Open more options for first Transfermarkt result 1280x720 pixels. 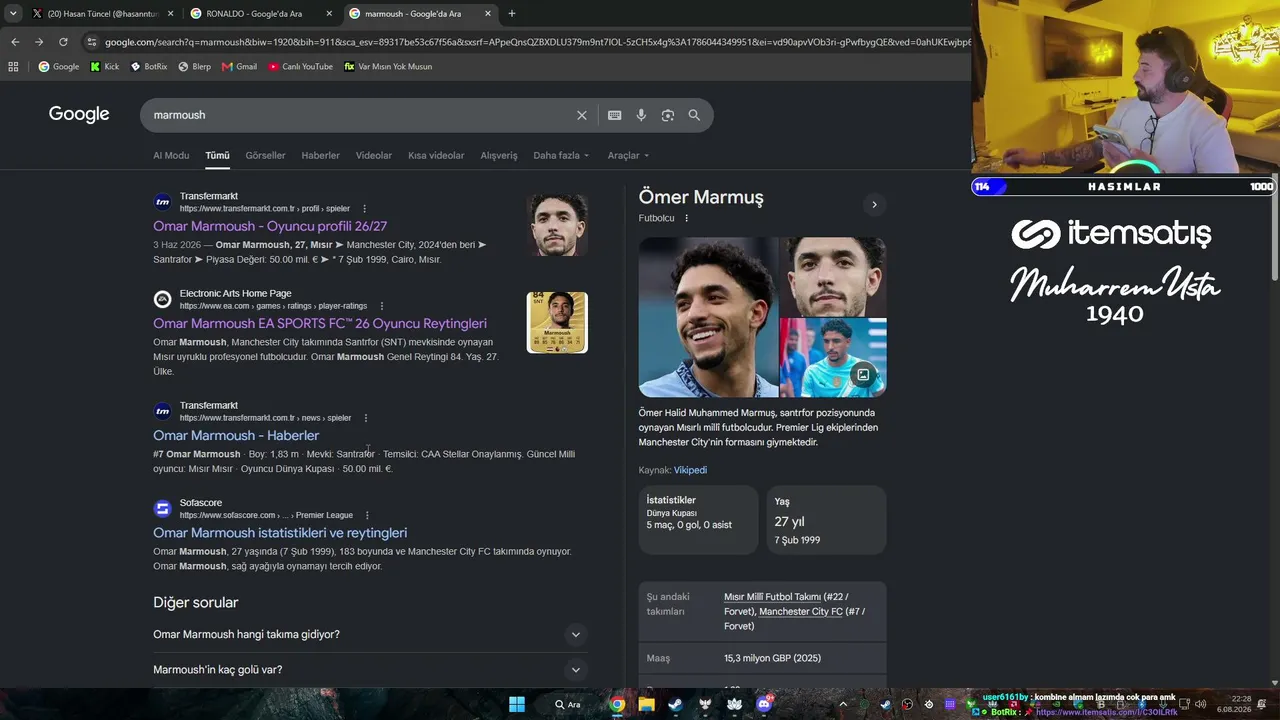[364, 209]
